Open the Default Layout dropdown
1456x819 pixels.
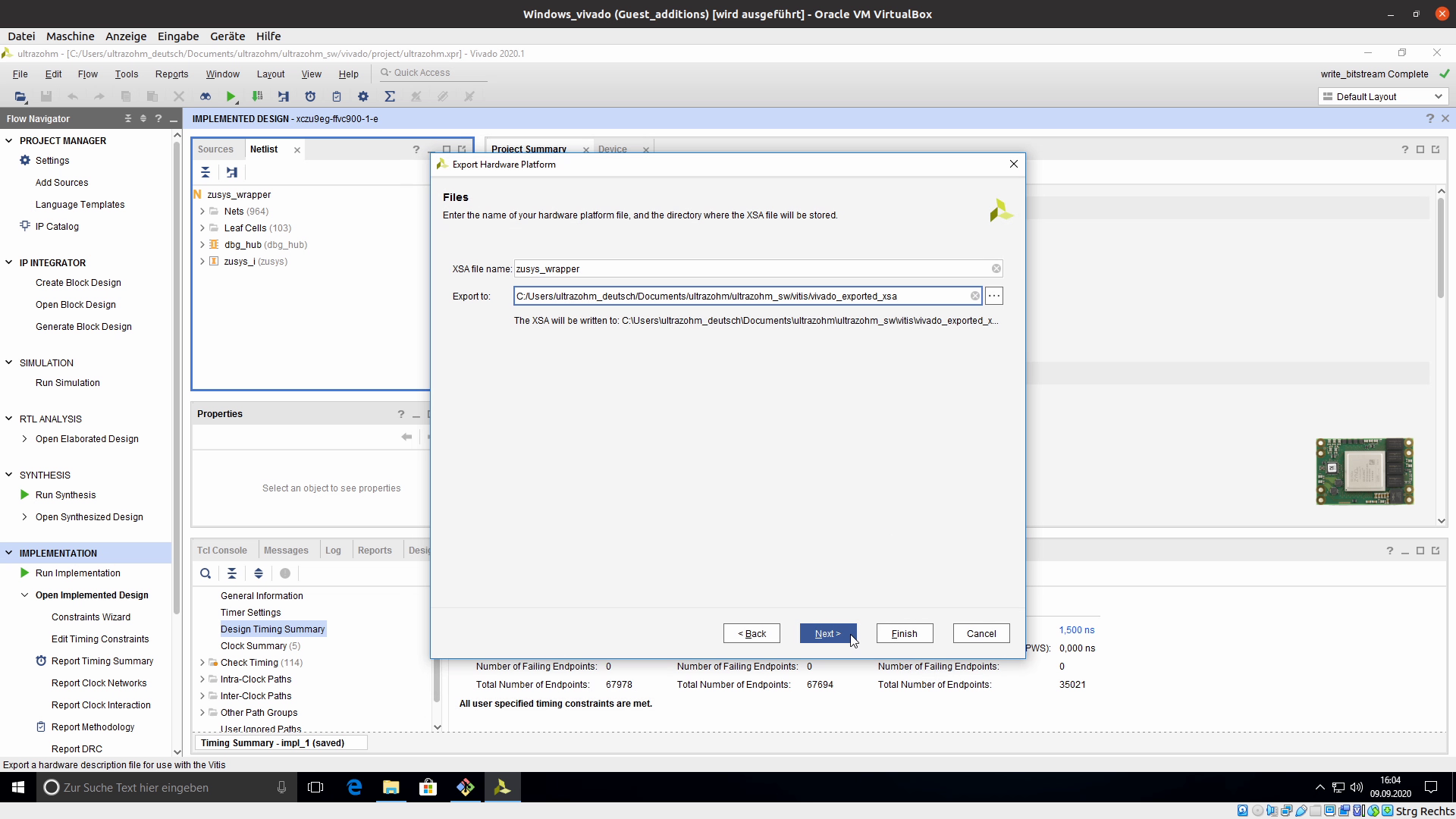1383,96
